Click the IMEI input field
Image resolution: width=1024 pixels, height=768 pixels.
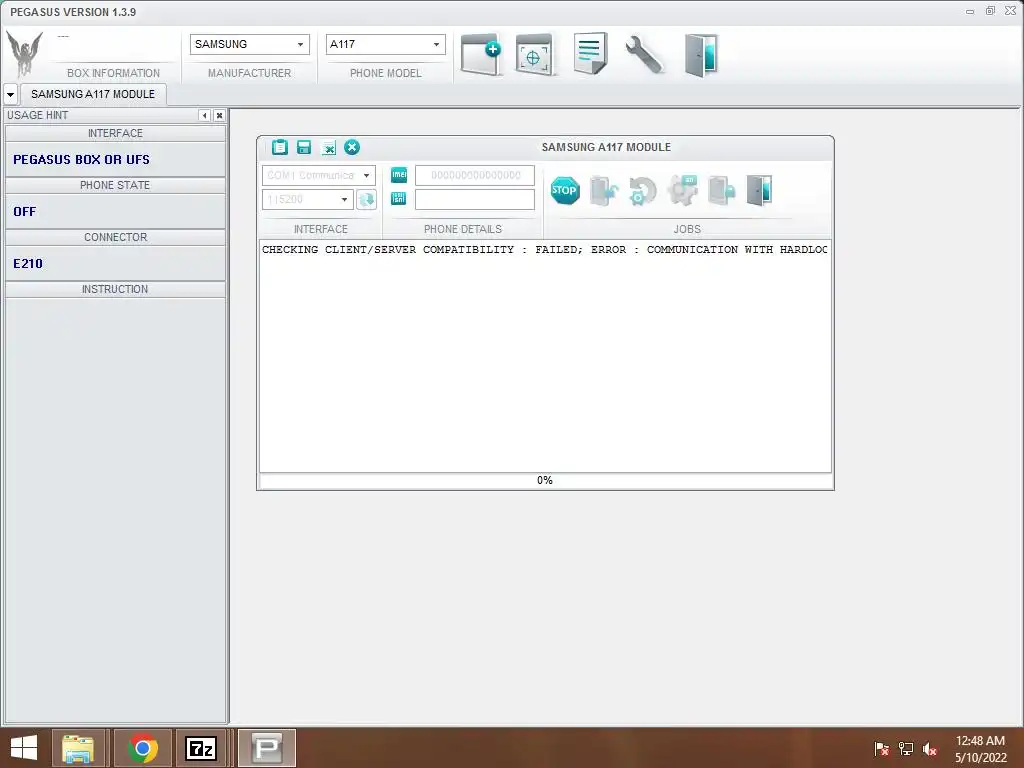[475, 175]
